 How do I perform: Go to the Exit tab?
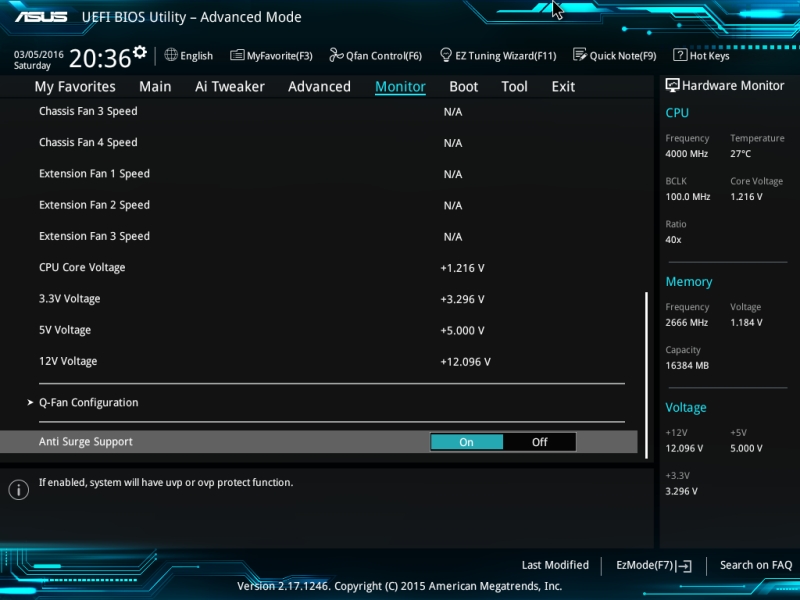[x=563, y=87]
